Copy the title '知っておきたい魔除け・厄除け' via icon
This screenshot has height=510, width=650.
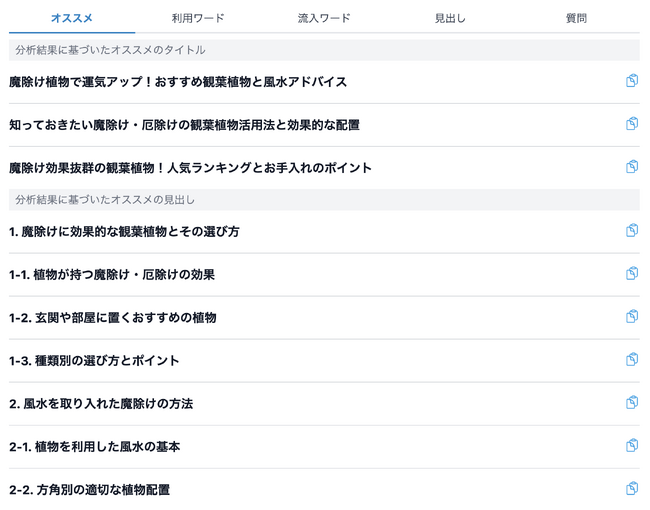point(631,124)
